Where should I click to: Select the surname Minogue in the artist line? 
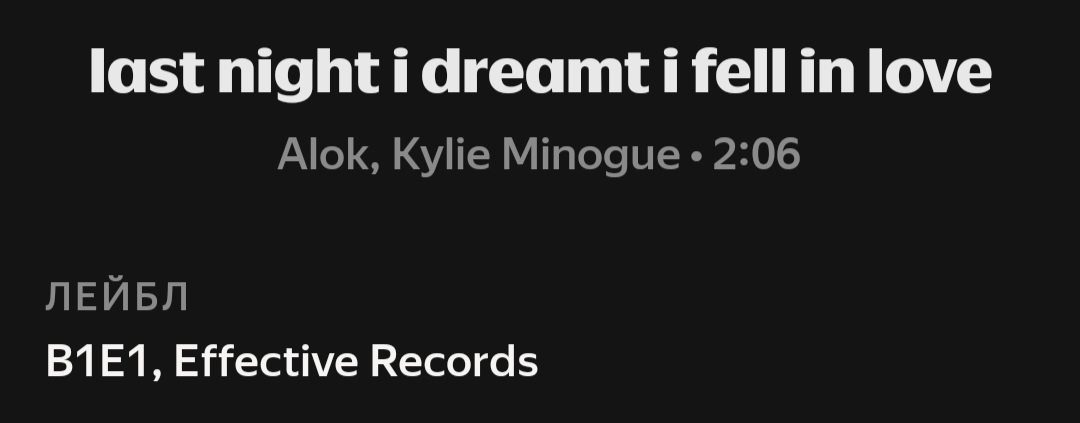click(591, 157)
